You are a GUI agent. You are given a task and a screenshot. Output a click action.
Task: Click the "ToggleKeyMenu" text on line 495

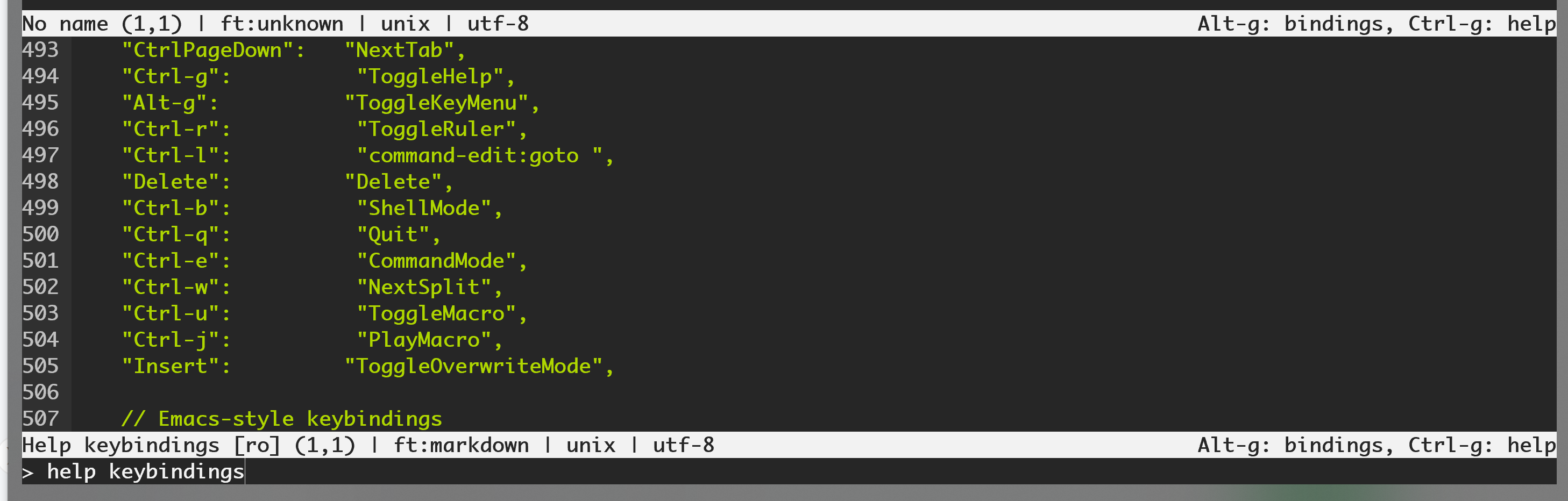[x=436, y=103]
